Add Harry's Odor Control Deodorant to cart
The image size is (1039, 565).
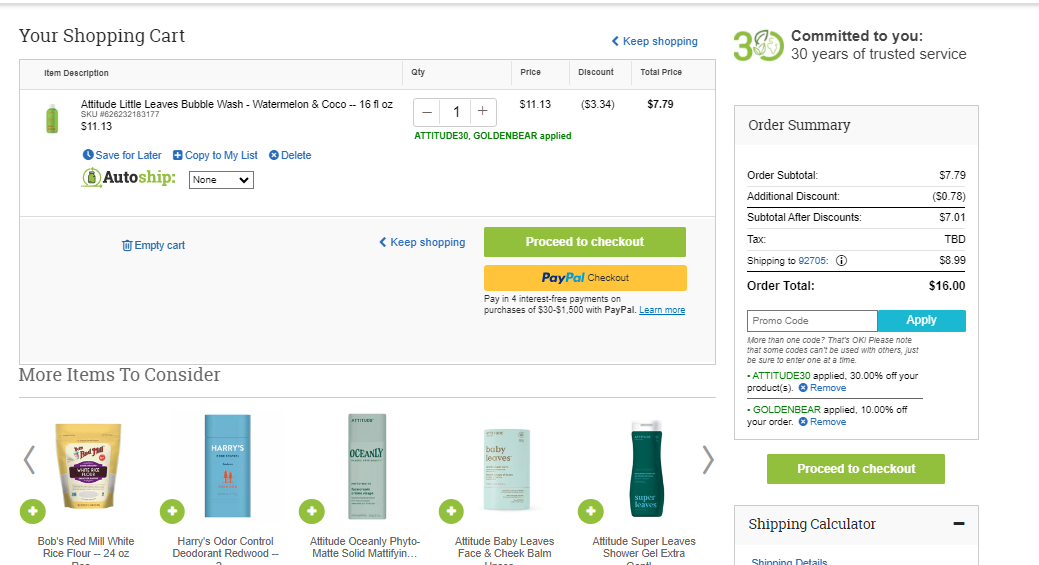[x=172, y=511]
